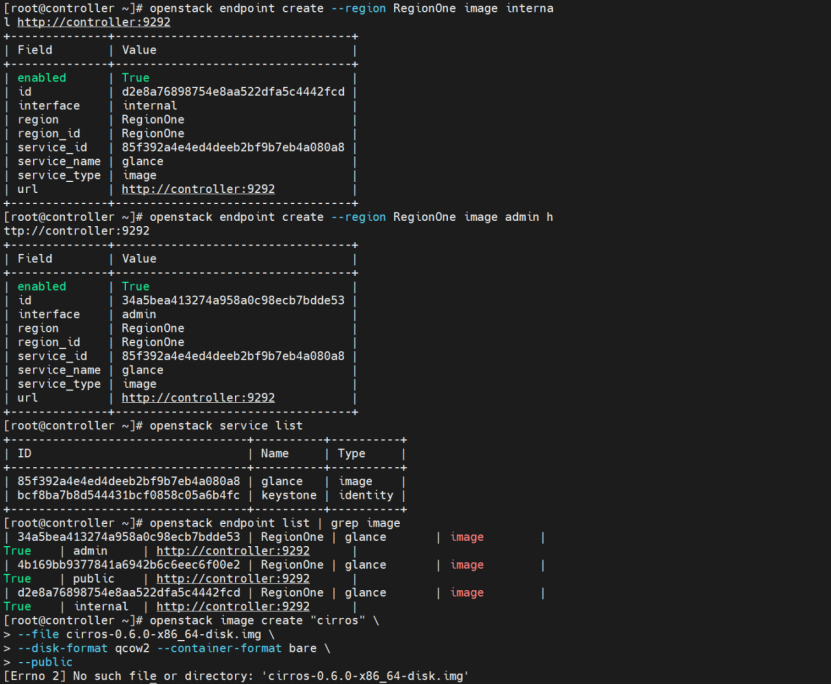The image size is (831, 685).
Task: Click the 'glance' name in the service list table
Action: coord(282,482)
